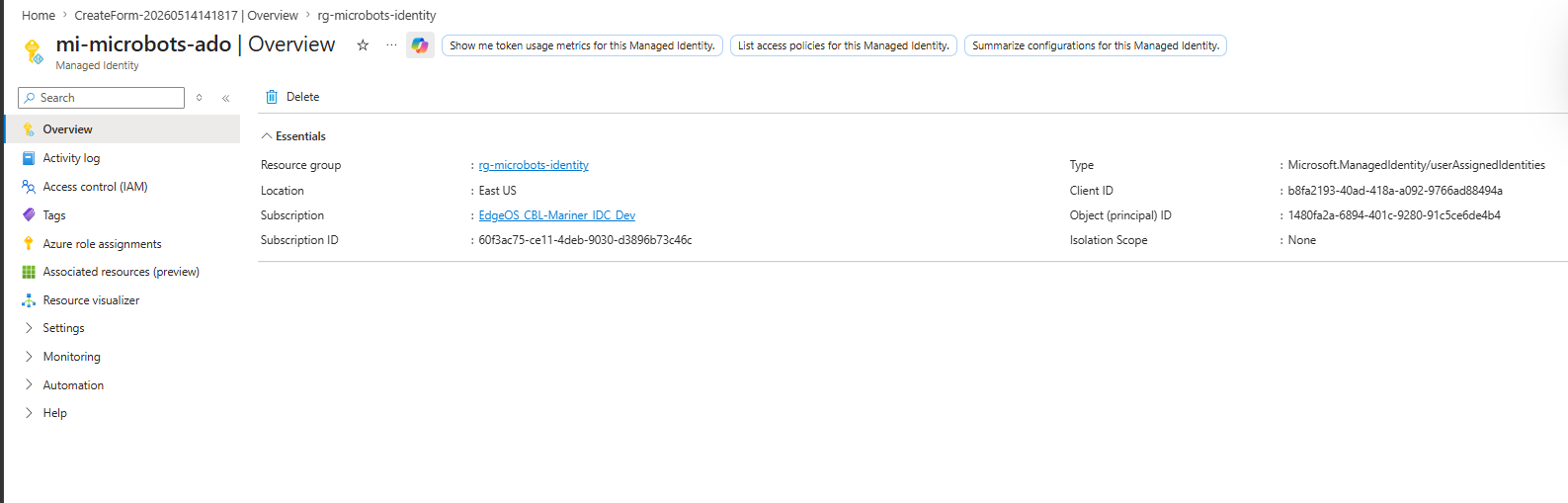Go to Home breadcrumb
The width and height of the screenshot is (1568, 503).
pos(39,16)
